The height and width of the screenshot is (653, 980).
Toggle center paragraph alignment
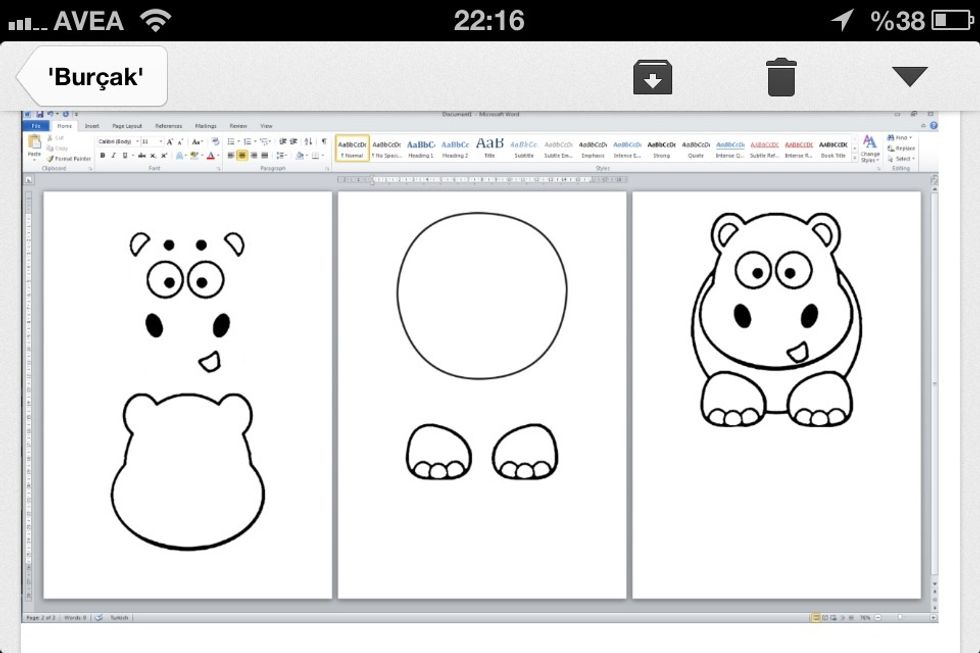point(242,156)
